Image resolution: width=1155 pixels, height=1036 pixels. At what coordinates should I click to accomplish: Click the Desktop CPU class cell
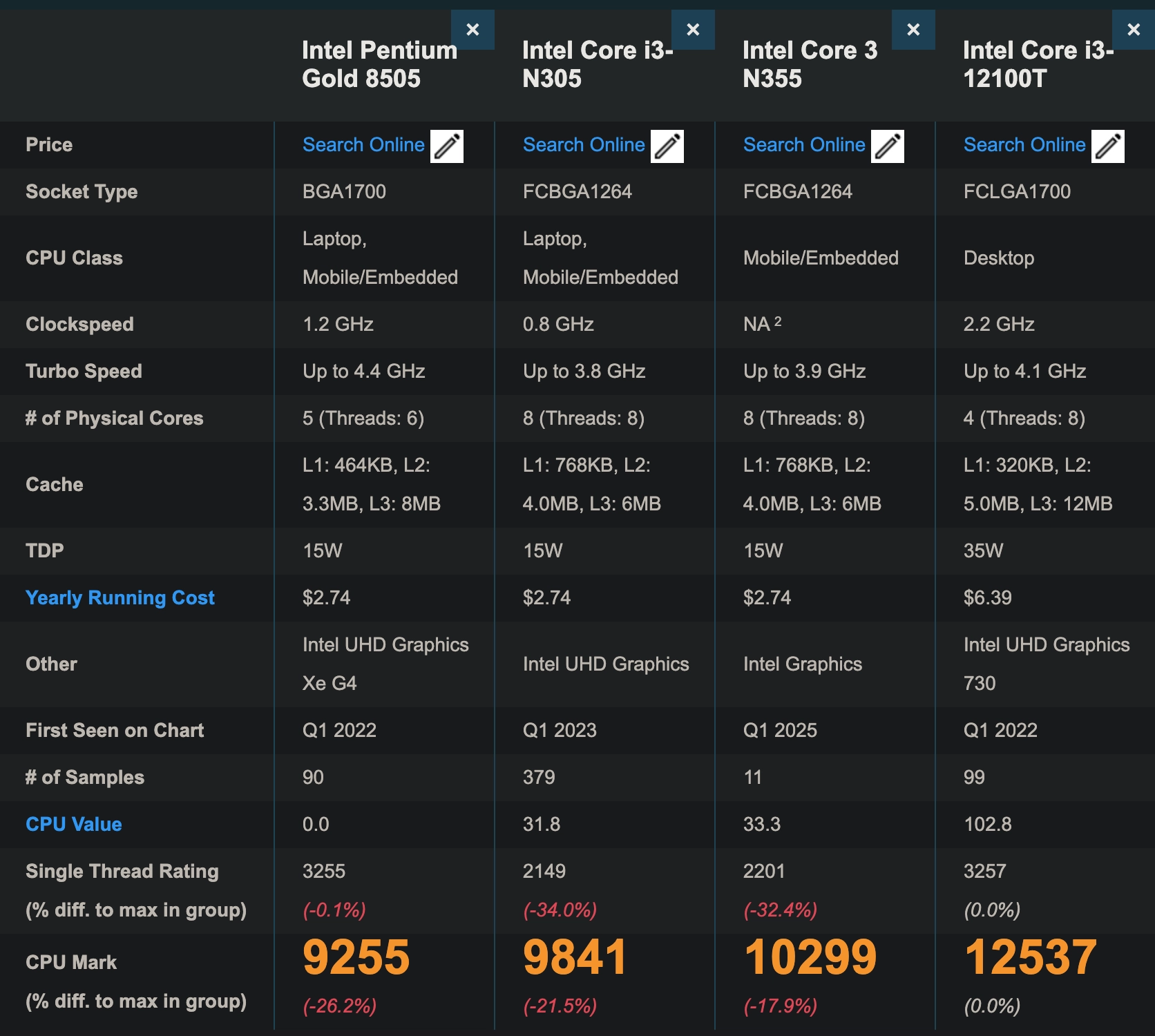tap(999, 258)
